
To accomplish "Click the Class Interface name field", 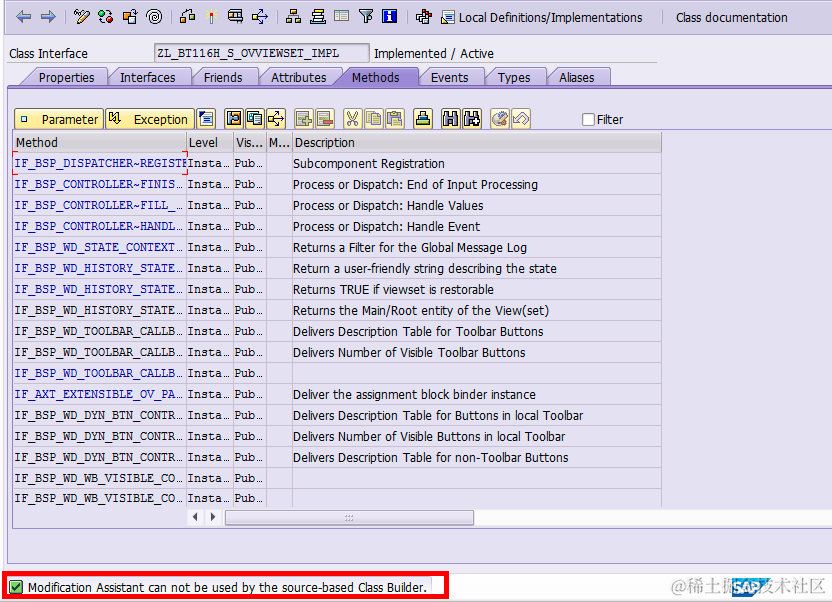I will [x=261, y=53].
